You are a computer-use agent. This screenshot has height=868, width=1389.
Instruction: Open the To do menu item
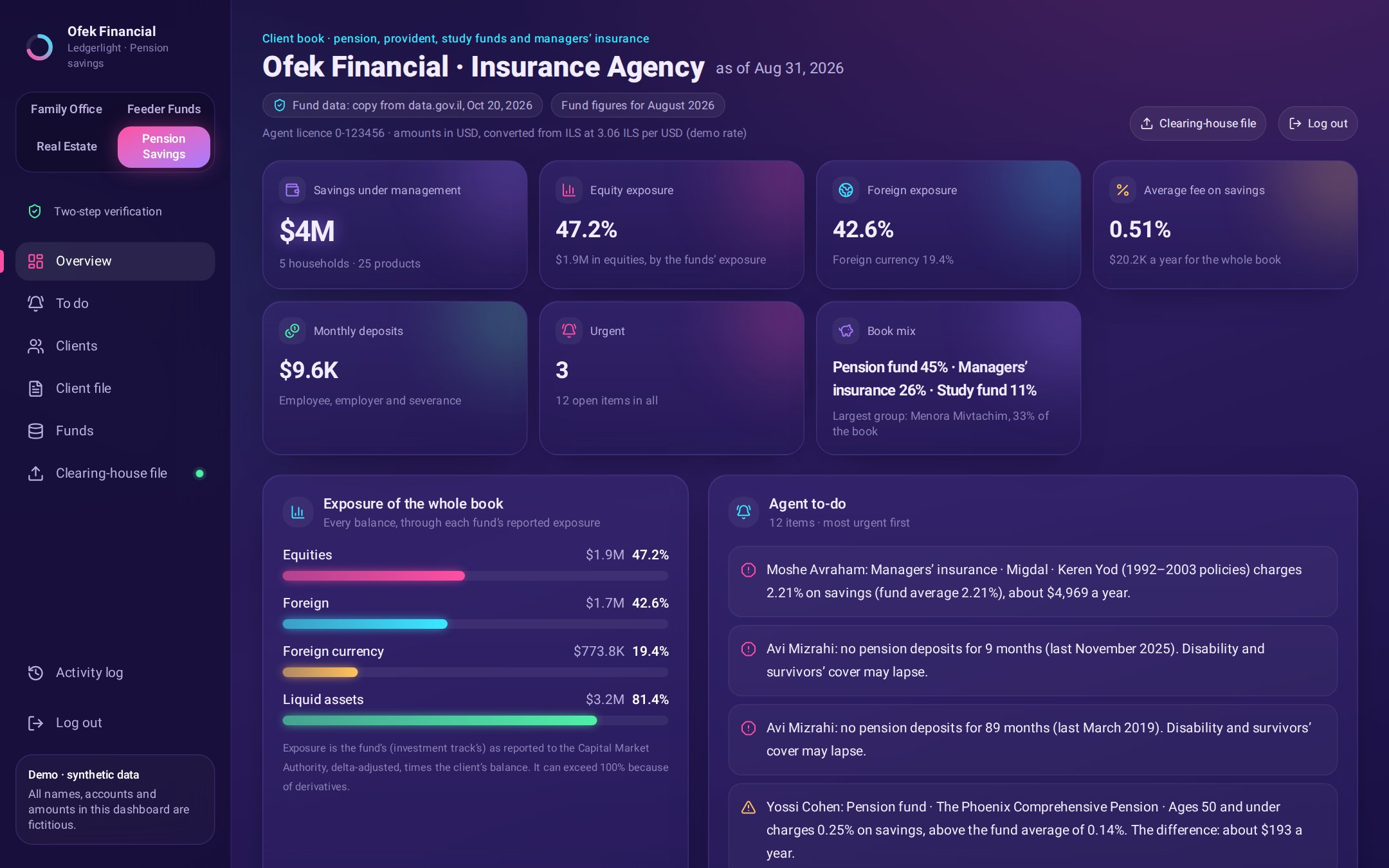pos(115,303)
